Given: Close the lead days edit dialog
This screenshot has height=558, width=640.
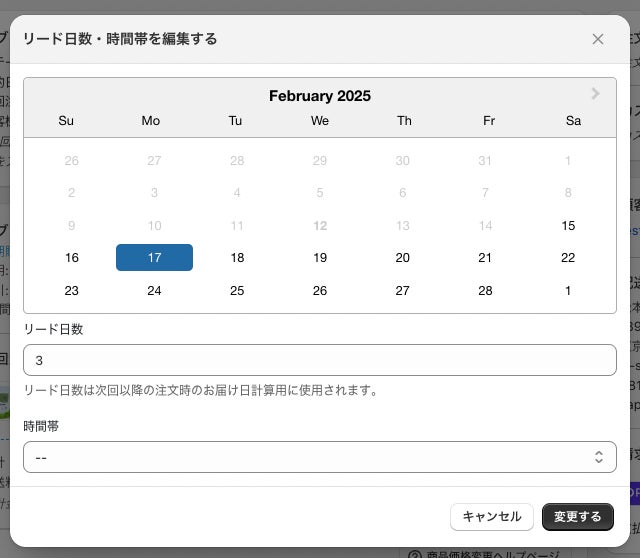Looking at the screenshot, I should coord(598,39).
